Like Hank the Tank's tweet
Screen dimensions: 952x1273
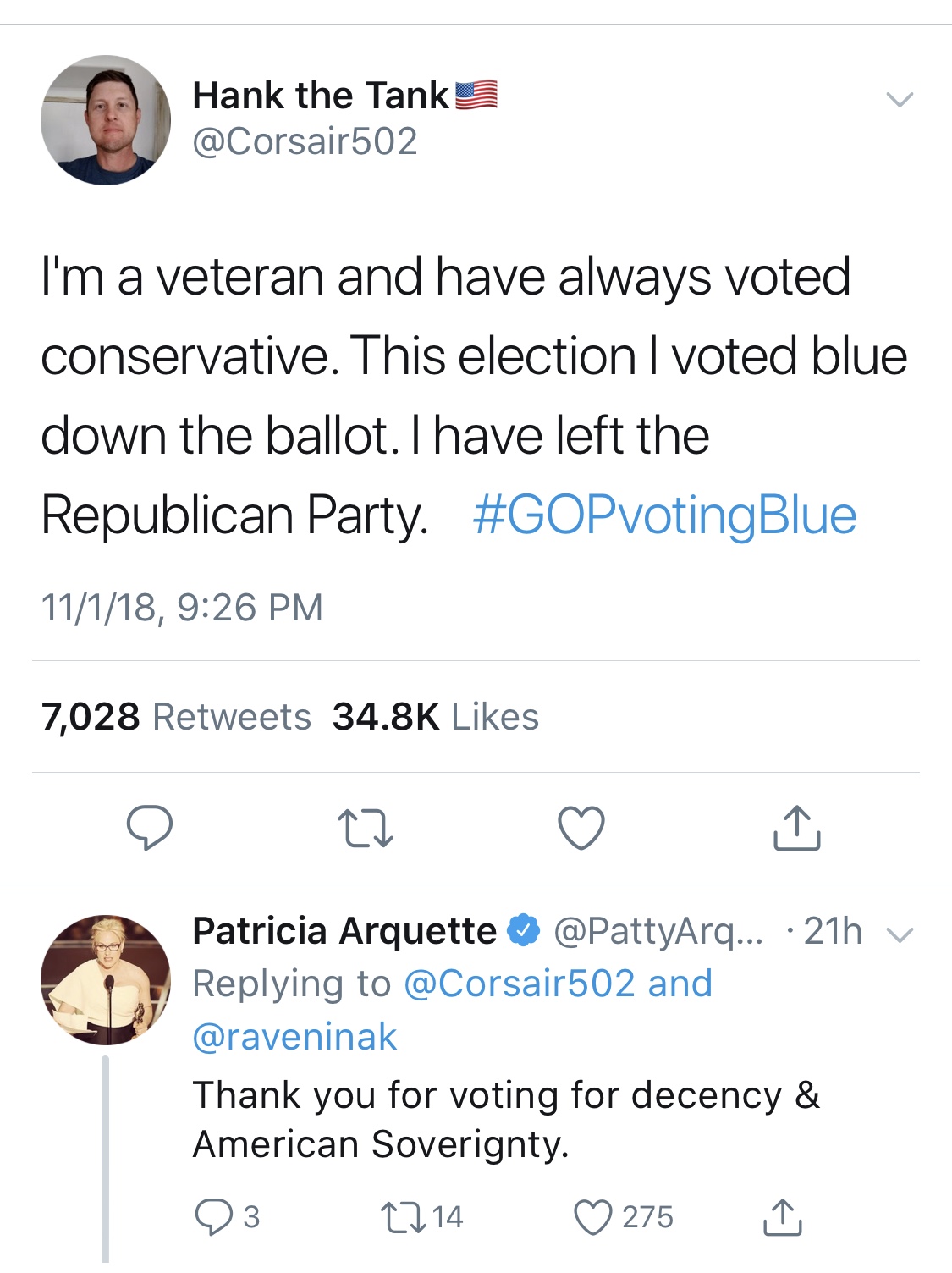tap(581, 827)
